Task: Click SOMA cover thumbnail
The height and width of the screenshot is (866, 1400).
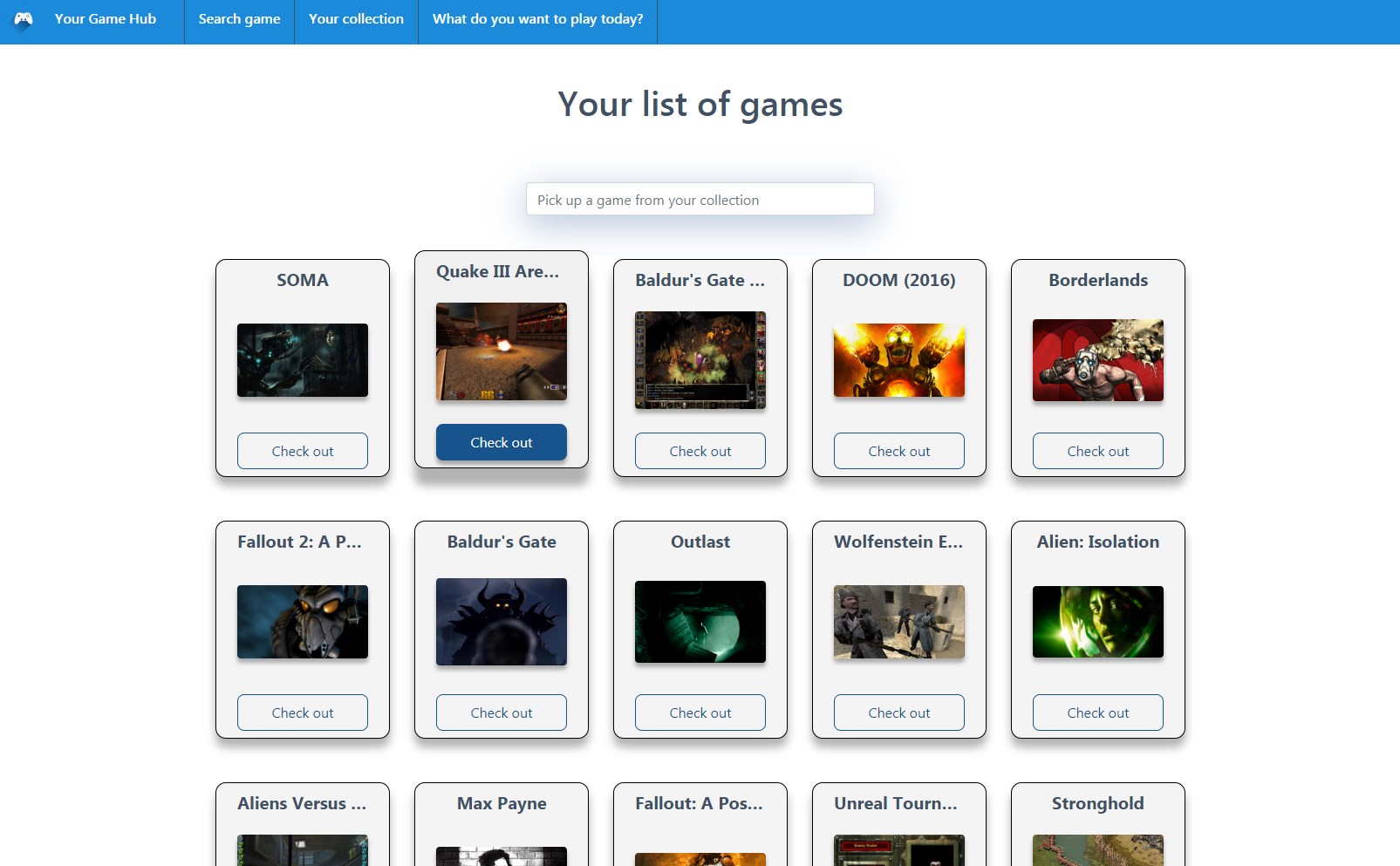Action: pos(303,360)
